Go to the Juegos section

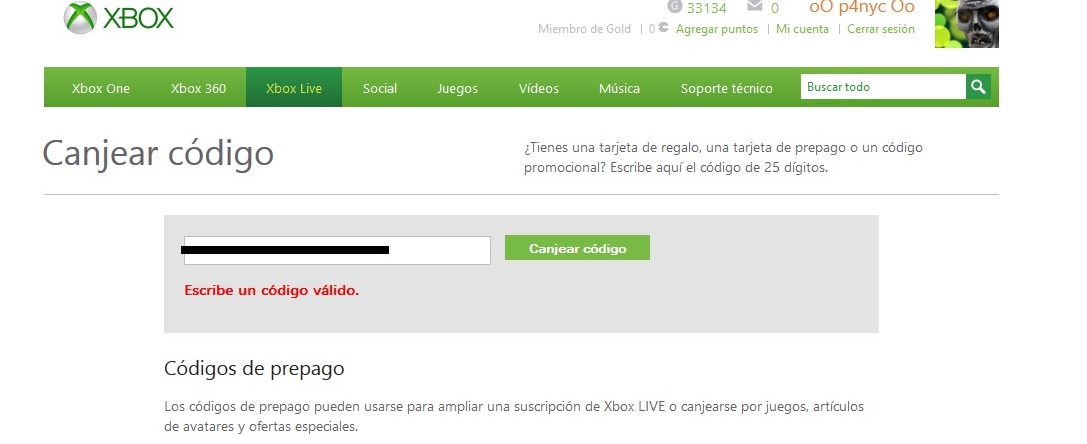(458, 89)
